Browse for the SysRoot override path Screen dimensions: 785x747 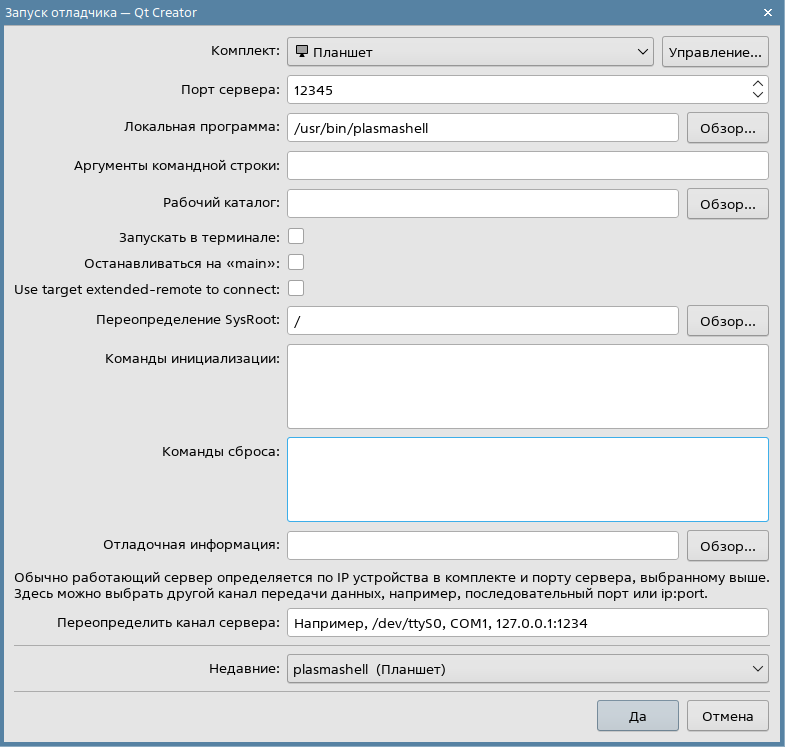tap(727, 321)
